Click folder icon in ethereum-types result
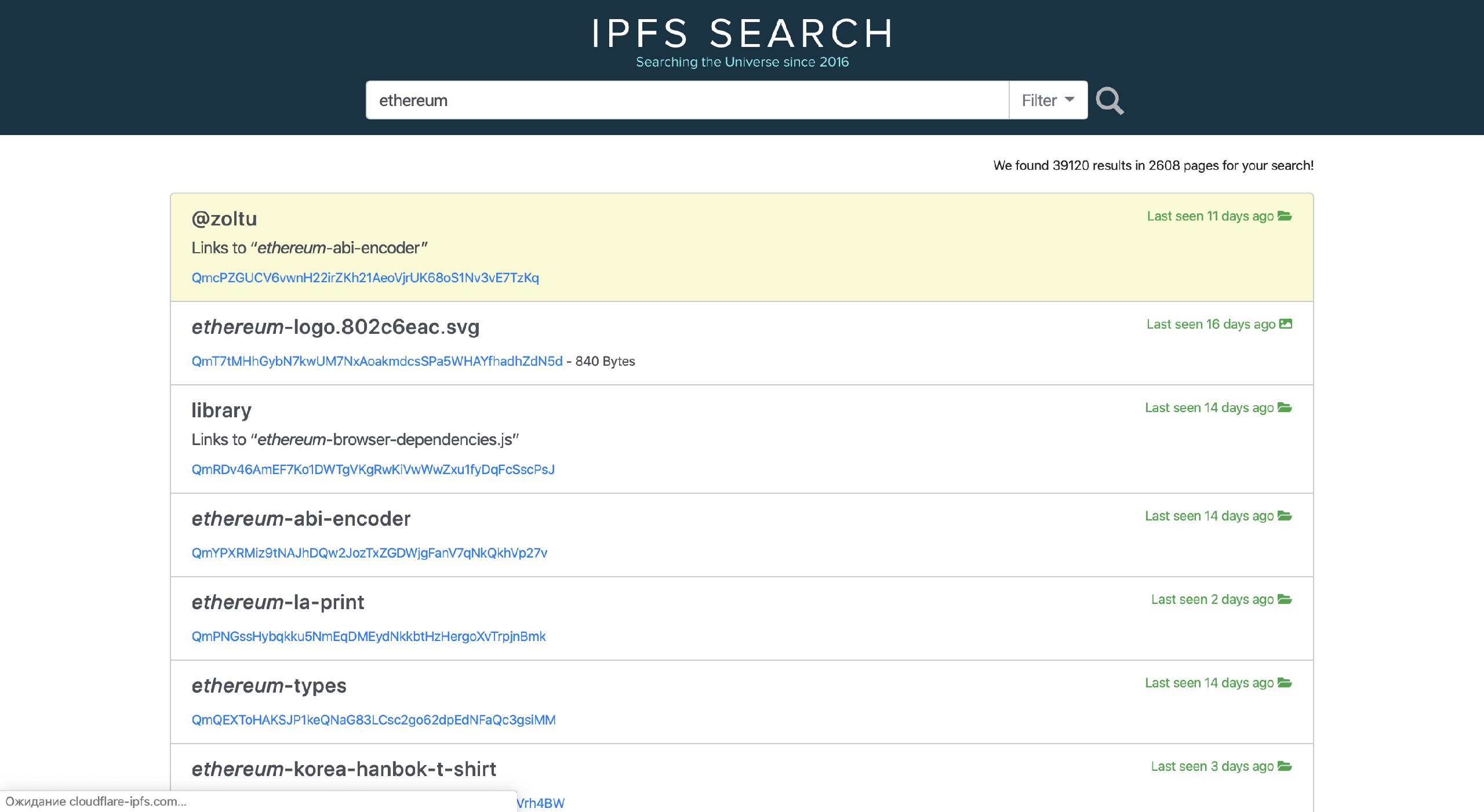1484x812 pixels. 1285,683
